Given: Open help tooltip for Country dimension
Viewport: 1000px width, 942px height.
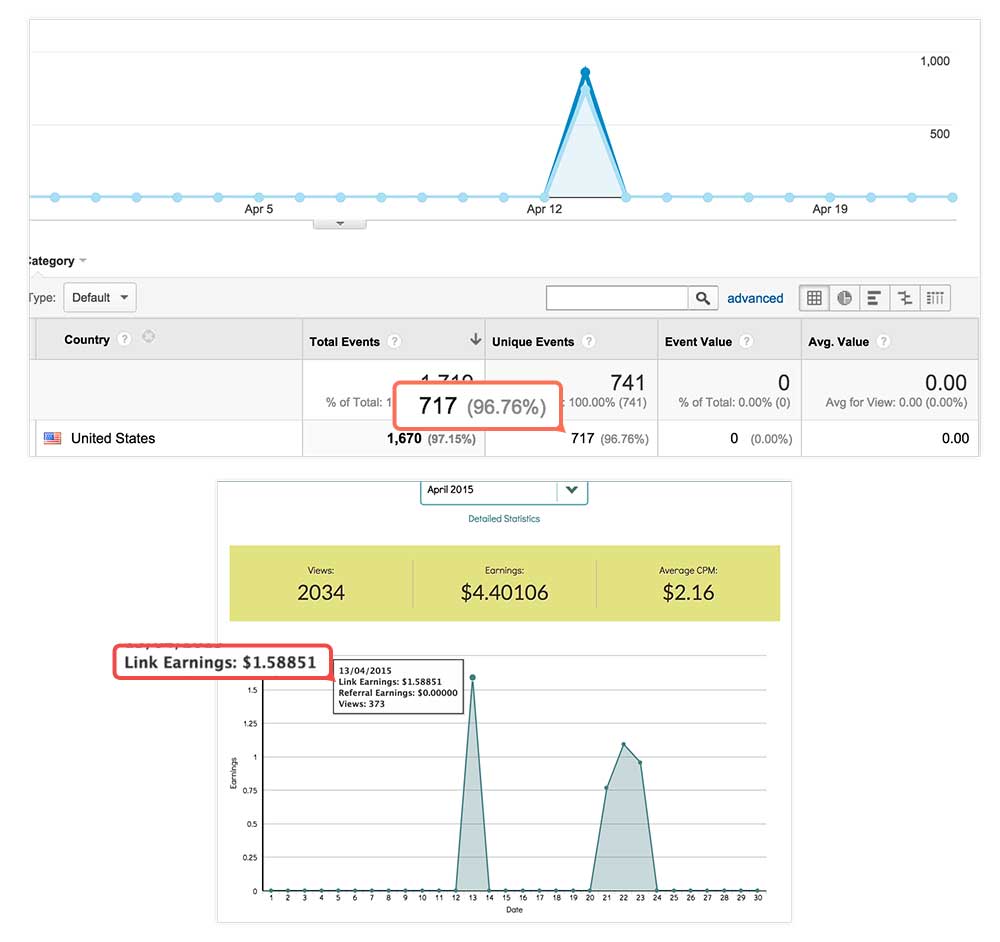Looking at the screenshot, I should (124, 340).
